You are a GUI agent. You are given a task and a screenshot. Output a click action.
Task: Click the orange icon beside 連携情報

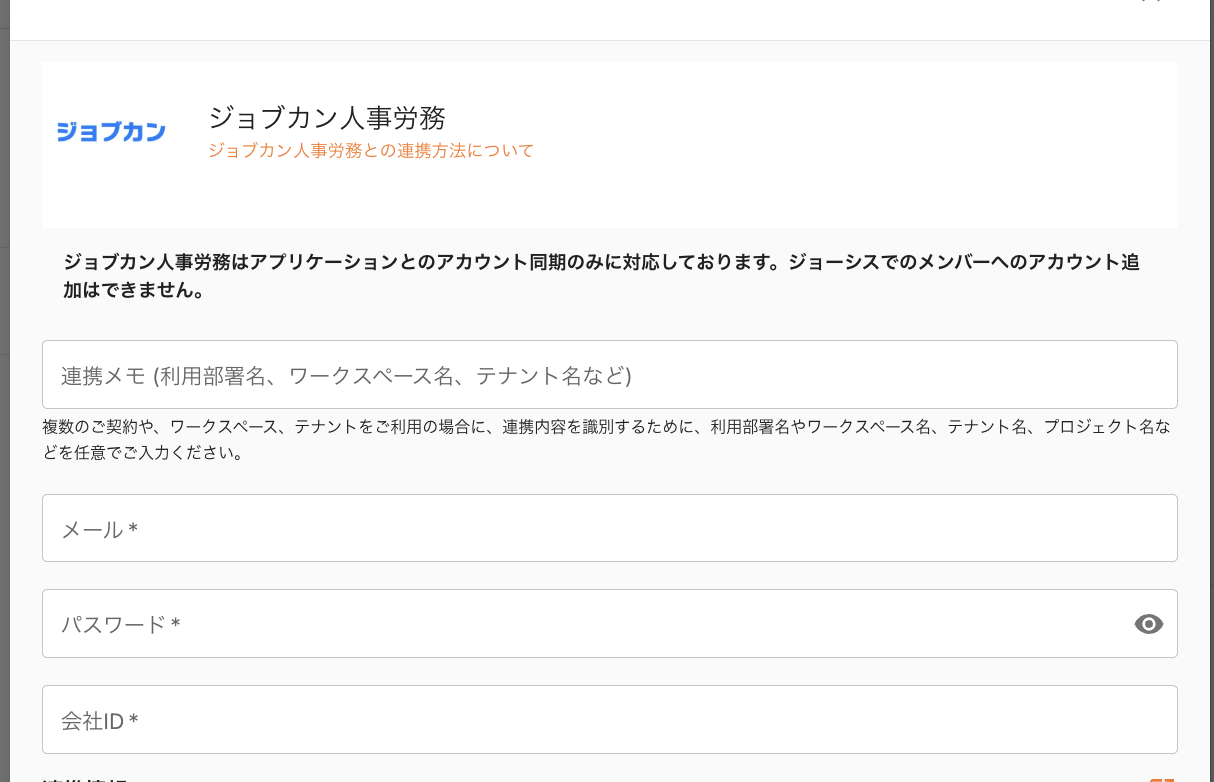(1161, 778)
